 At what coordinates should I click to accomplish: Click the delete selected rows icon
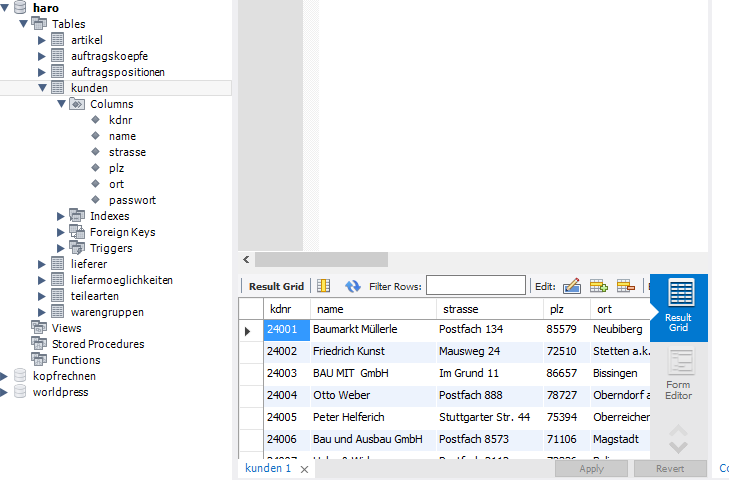[625, 286]
